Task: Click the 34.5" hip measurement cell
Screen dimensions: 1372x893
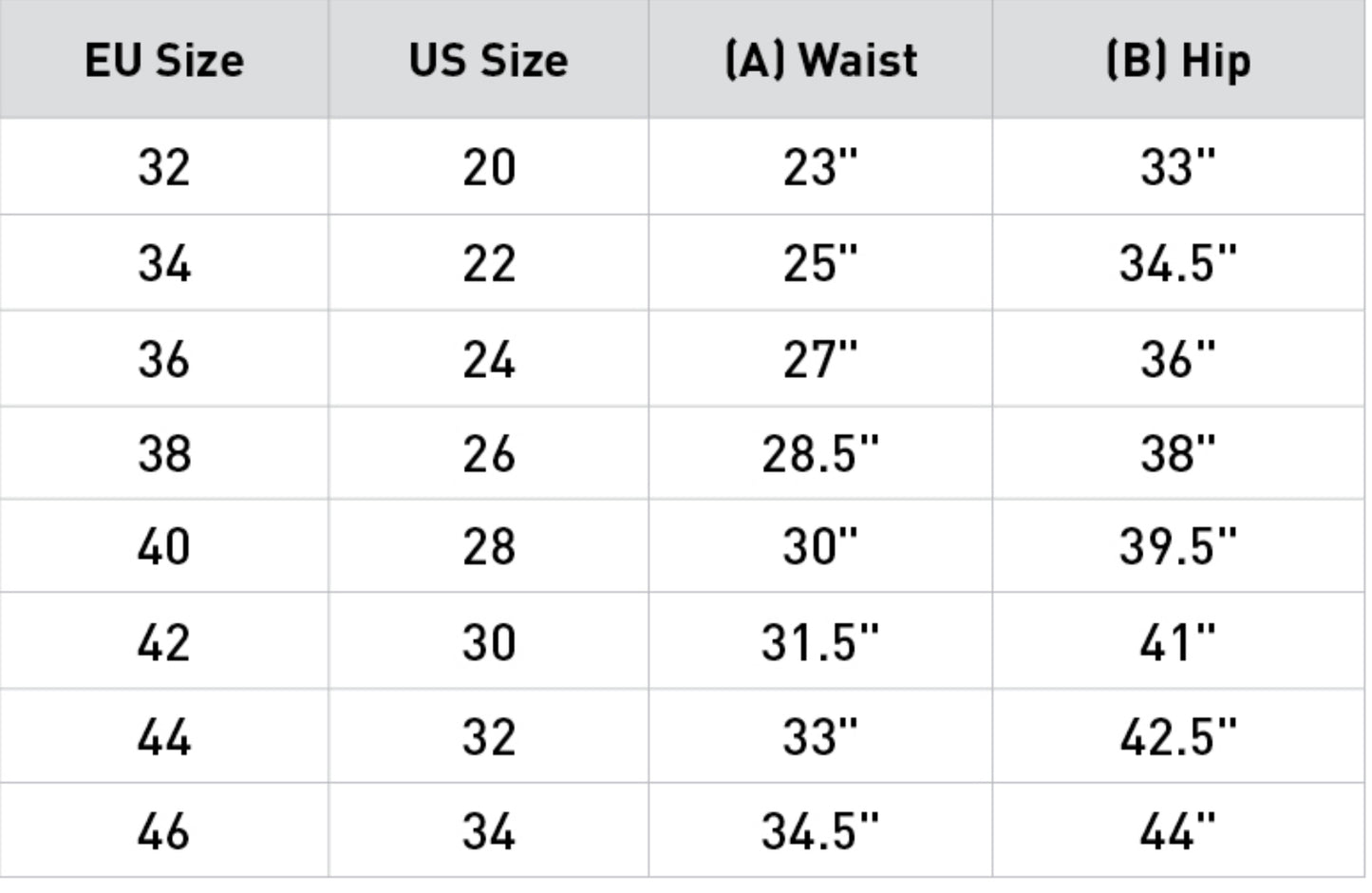Action: (x=1178, y=263)
